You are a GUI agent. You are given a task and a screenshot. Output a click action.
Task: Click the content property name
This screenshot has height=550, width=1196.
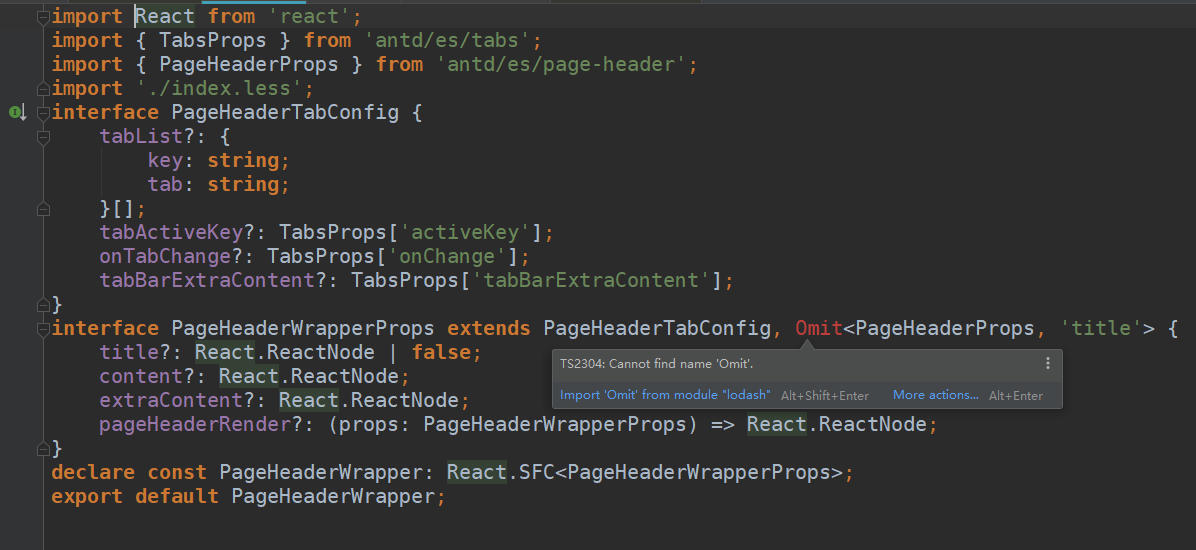click(141, 377)
